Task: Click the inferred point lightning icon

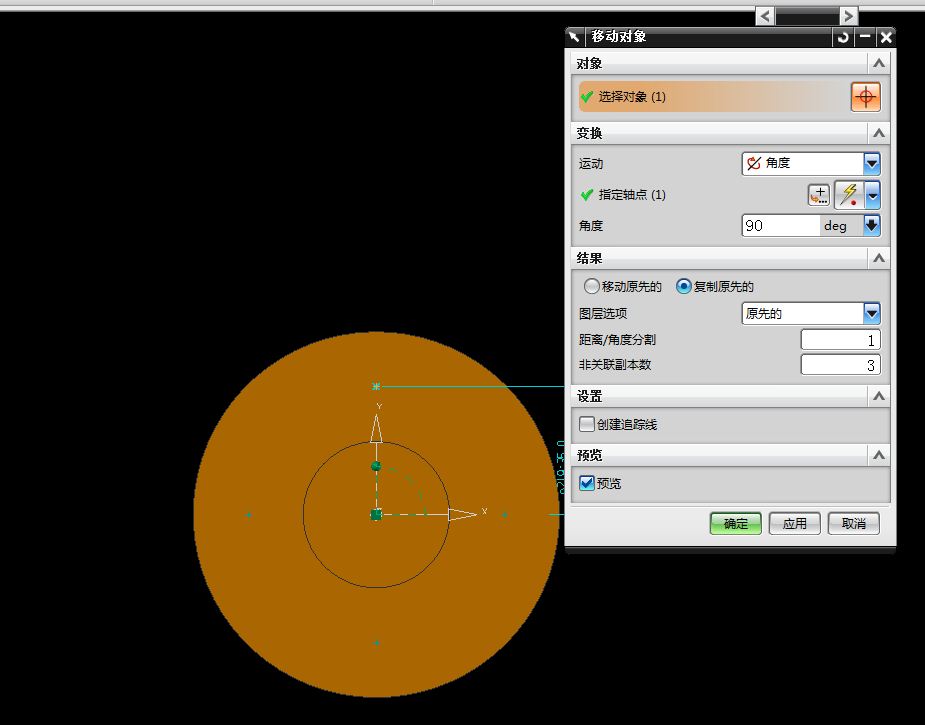Action: (849, 195)
